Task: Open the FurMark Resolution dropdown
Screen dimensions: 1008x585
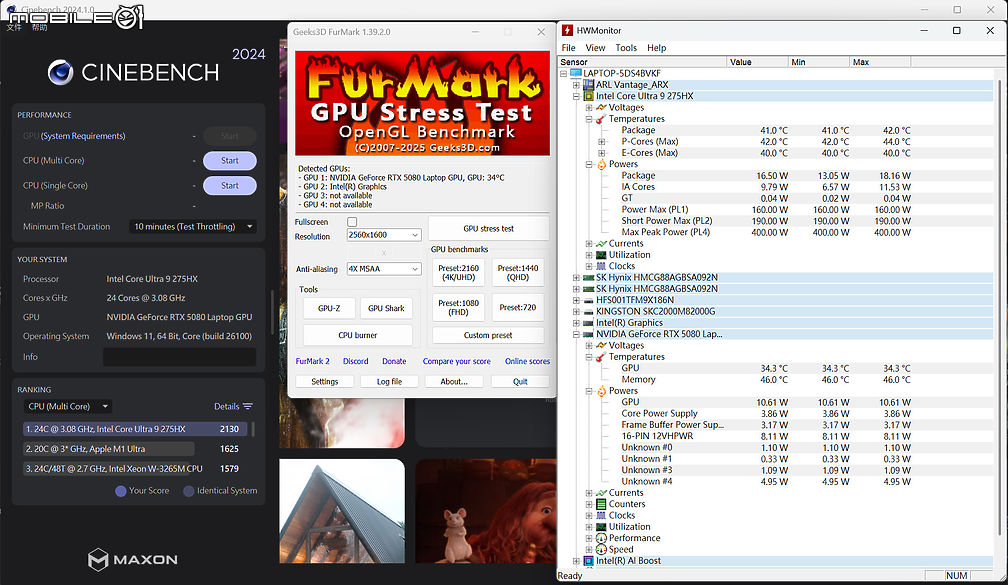Action: (384, 235)
